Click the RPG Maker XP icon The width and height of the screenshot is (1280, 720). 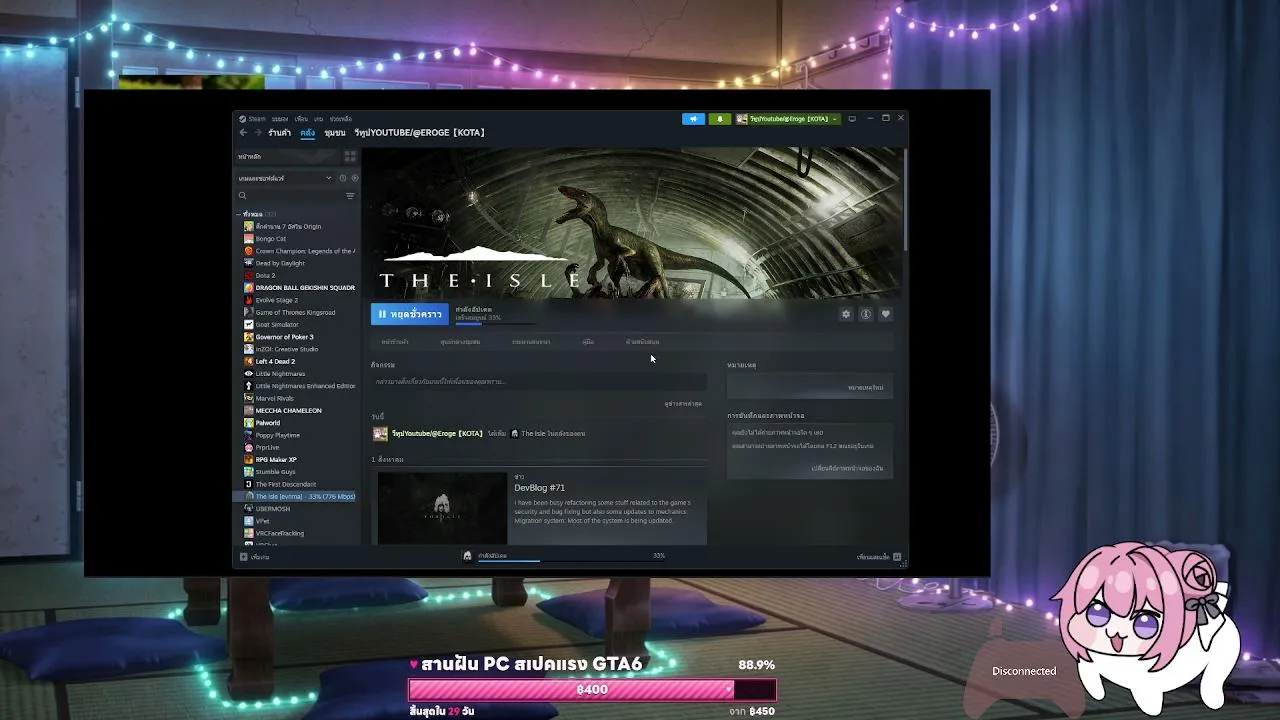249,460
